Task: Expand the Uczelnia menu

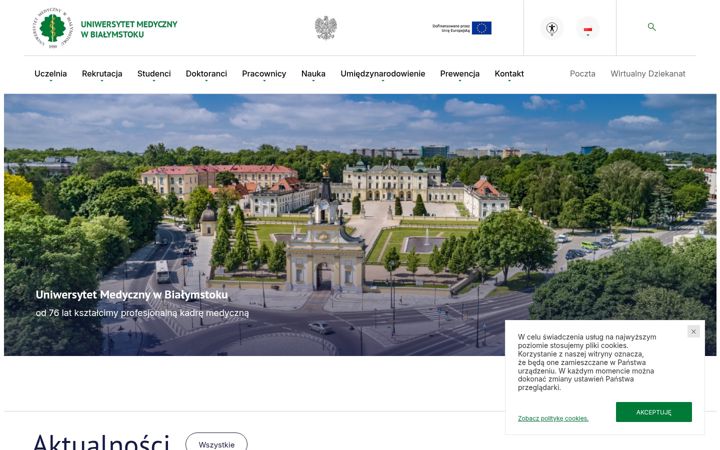Action: coord(51,73)
